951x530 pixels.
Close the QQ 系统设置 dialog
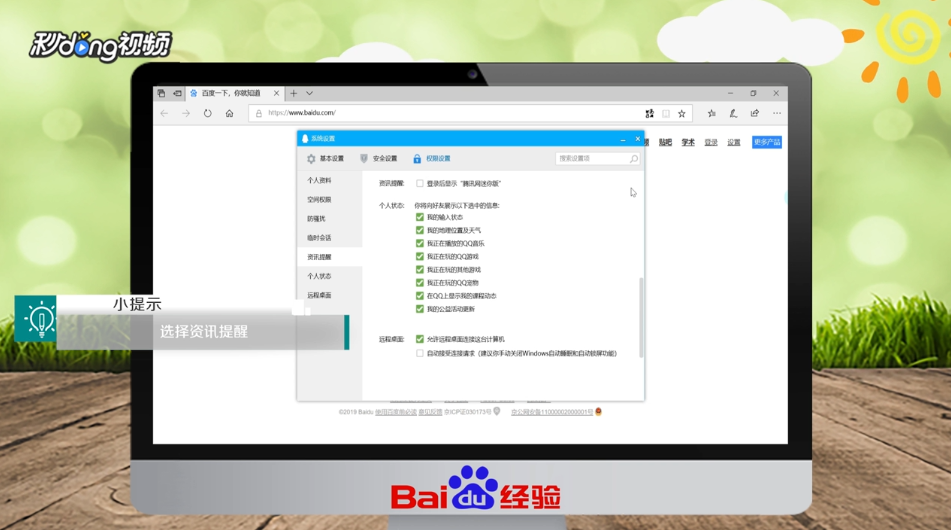coord(637,139)
